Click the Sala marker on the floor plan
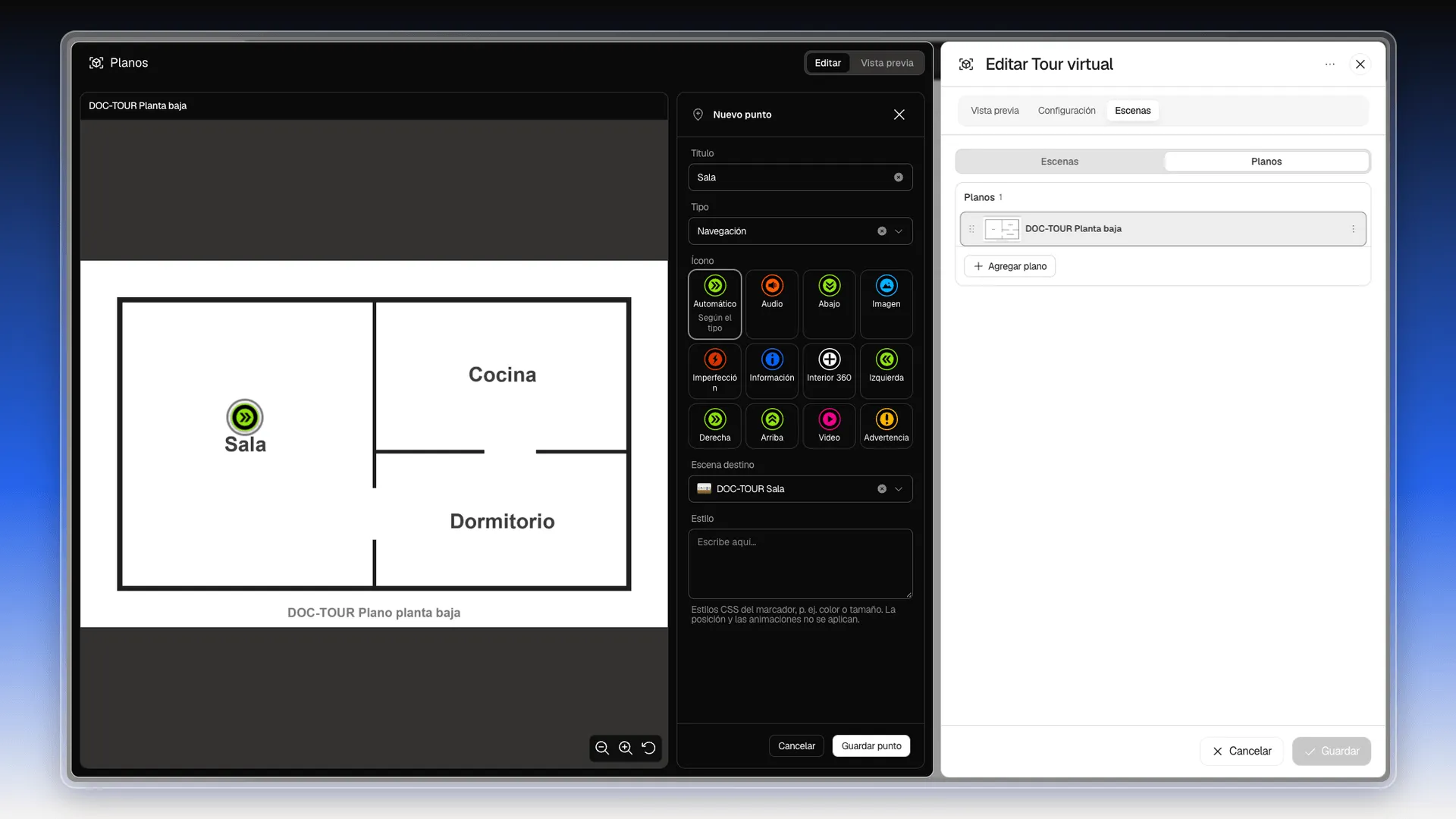The image size is (1456, 819). click(245, 417)
